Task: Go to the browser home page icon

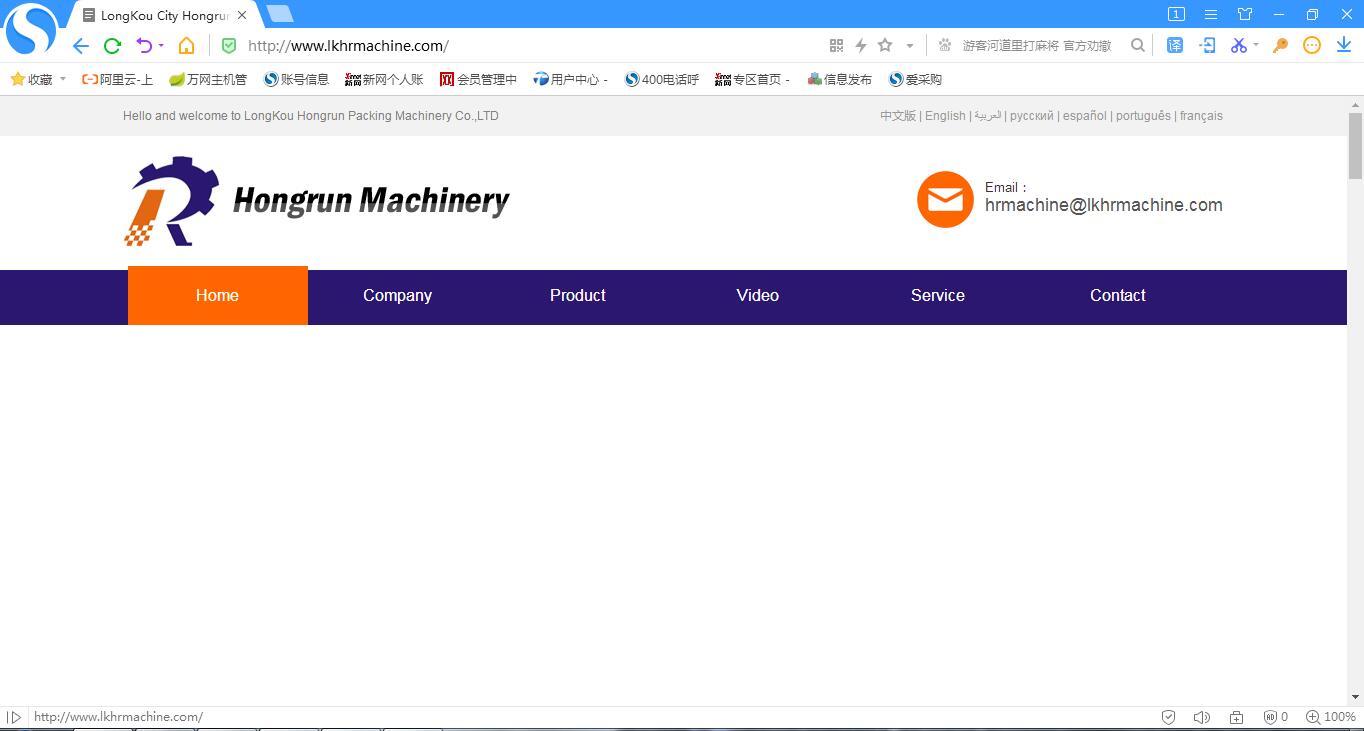Action: tap(186, 46)
